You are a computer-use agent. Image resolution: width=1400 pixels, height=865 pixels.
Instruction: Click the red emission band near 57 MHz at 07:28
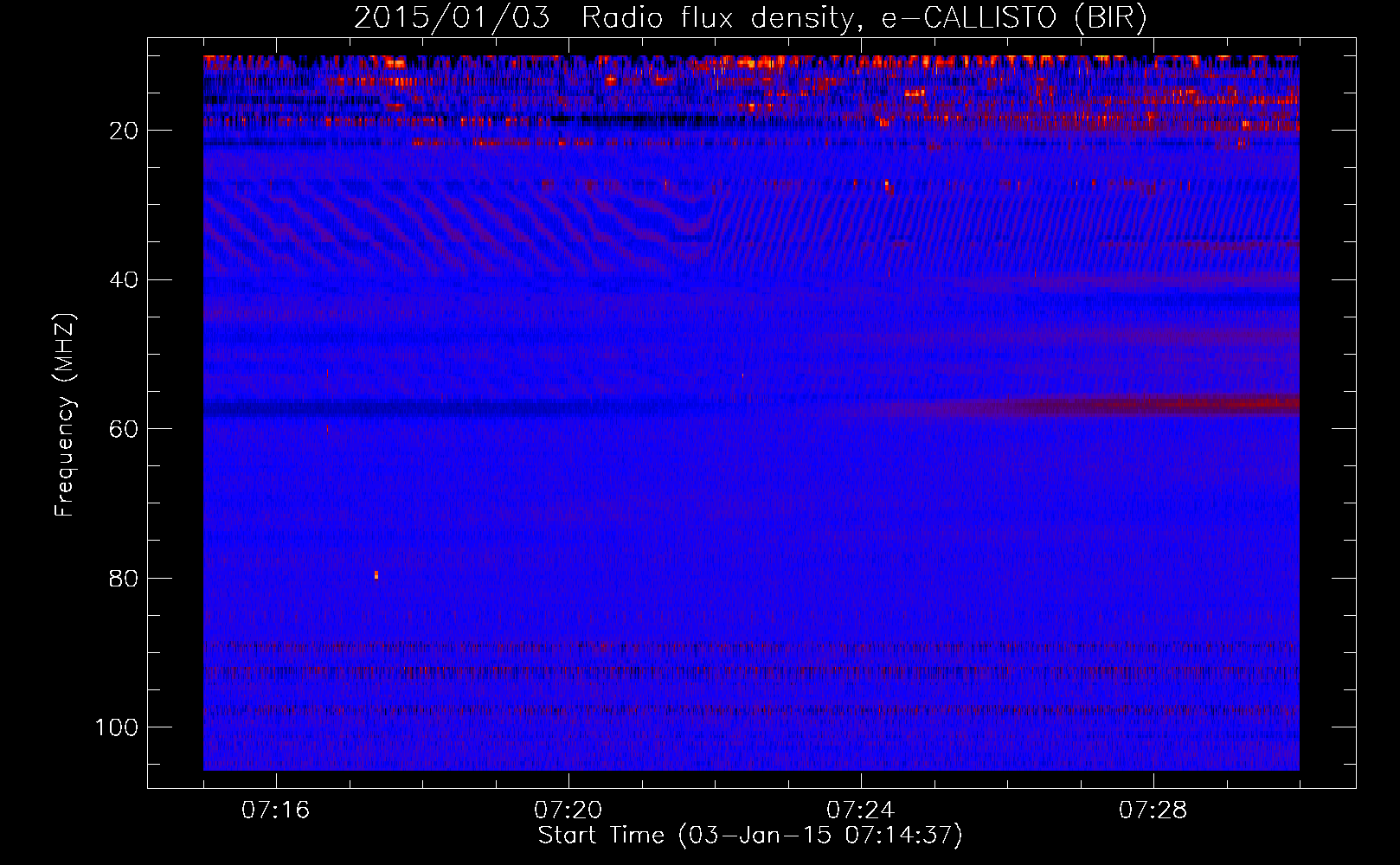point(1155,403)
